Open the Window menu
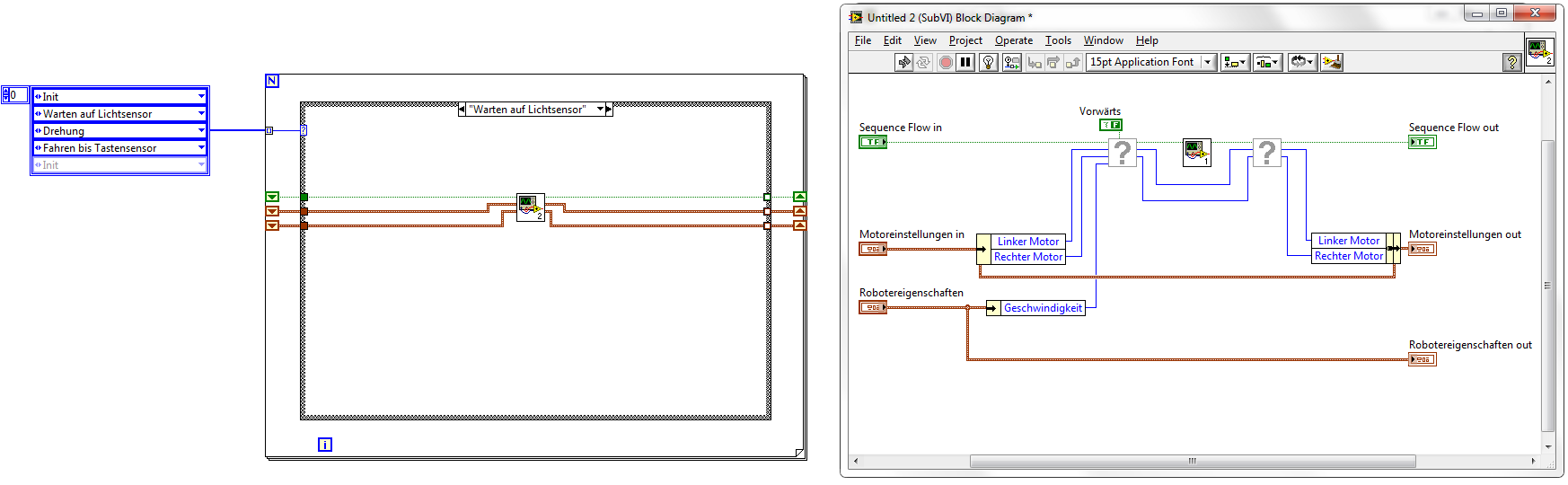Screen dimensions: 1568x485 click(x=1103, y=40)
